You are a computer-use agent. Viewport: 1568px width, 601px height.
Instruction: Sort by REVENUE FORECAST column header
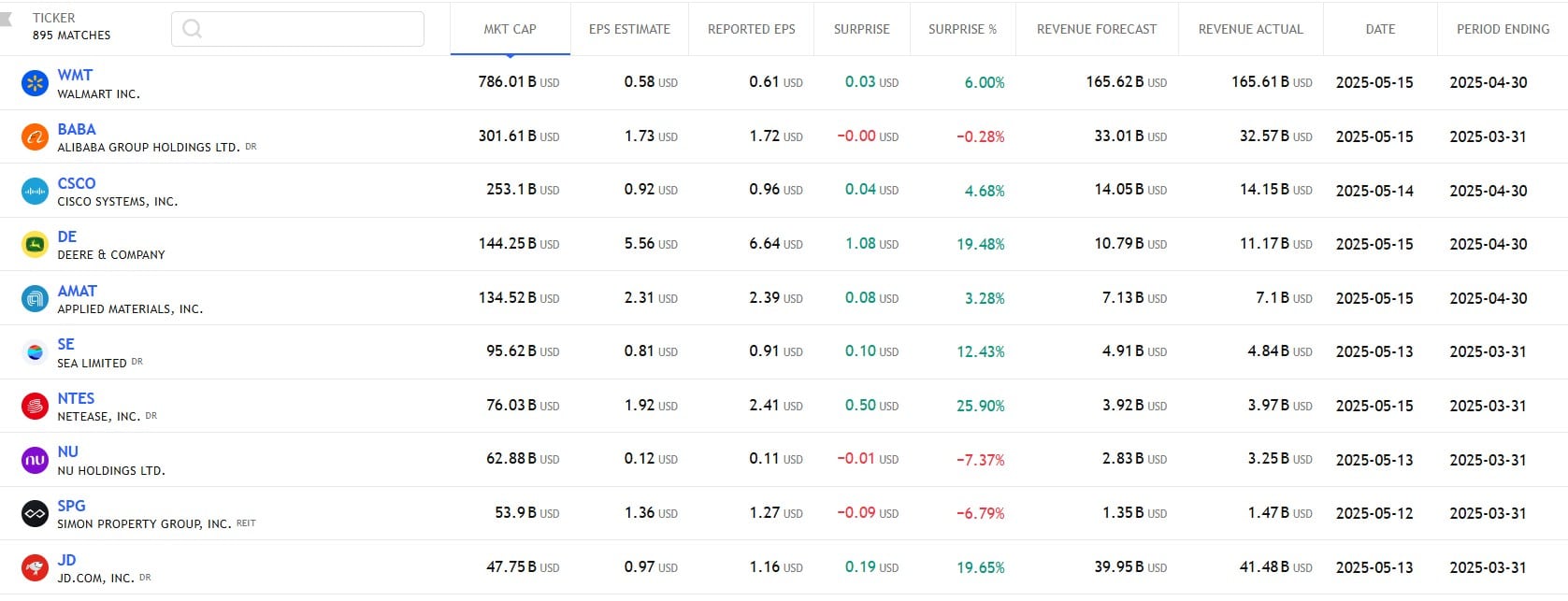coord(1096,29)
